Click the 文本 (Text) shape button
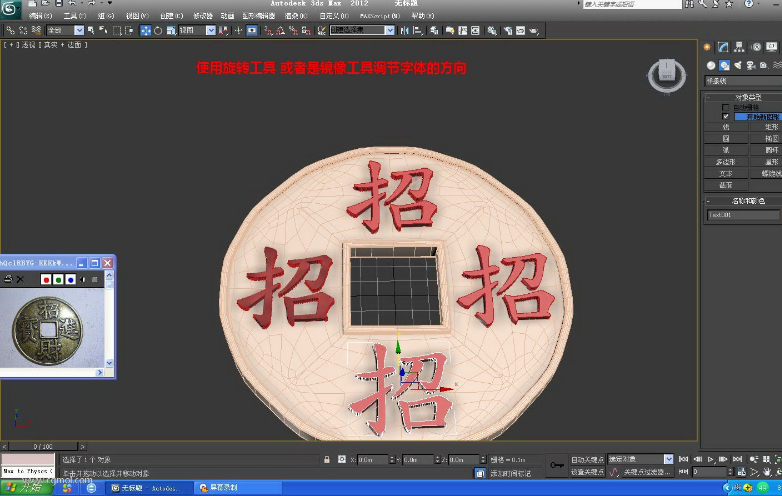This screenshot has width=782, height=496. [x=726, y=173]
